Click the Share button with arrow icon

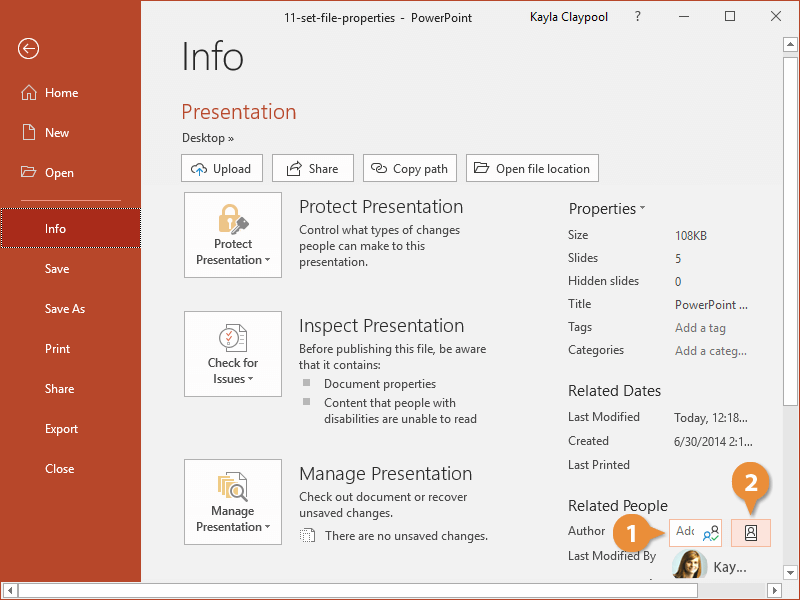point(312,169)
